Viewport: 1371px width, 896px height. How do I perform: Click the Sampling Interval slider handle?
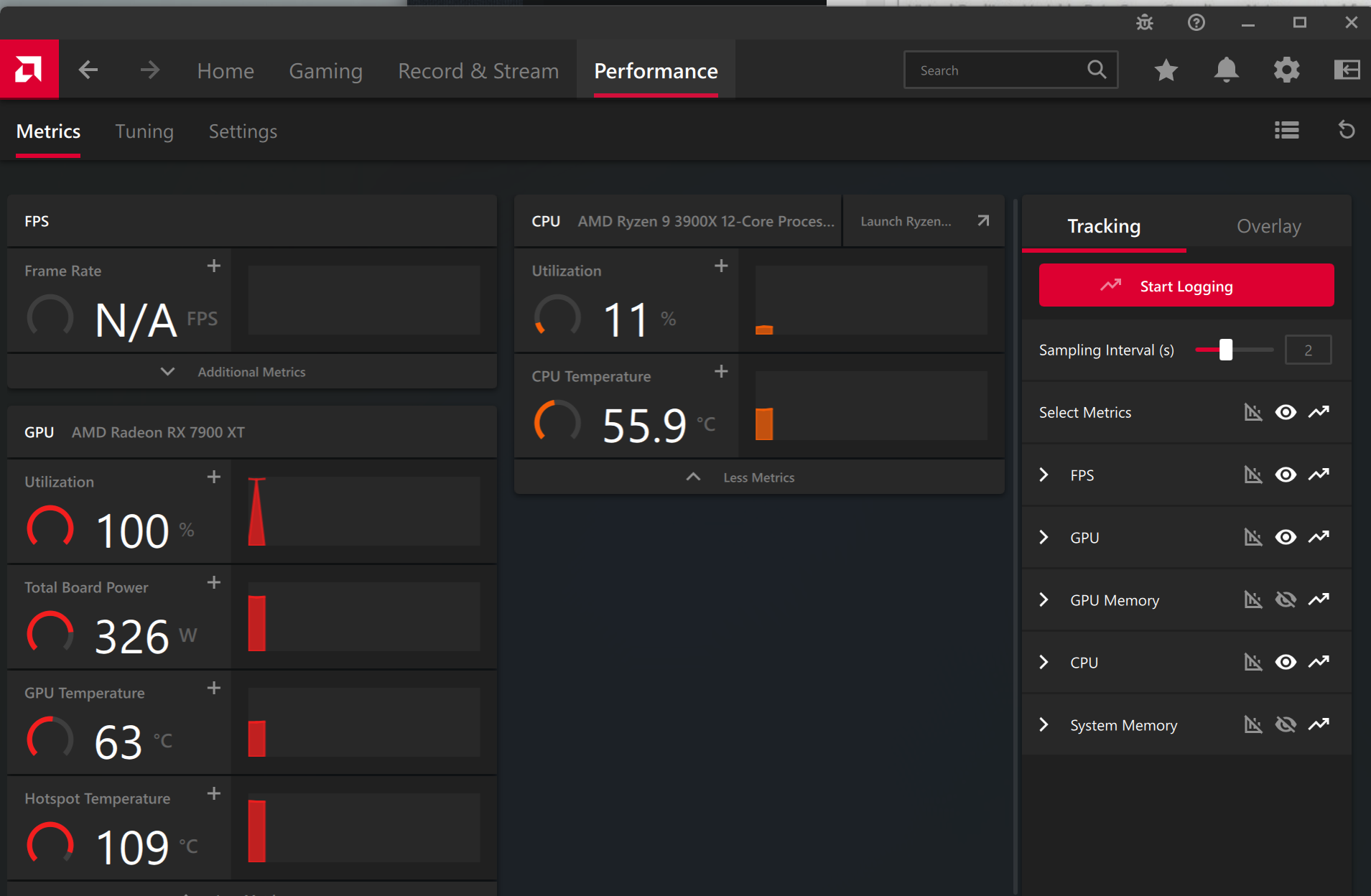pos(1226,350)
